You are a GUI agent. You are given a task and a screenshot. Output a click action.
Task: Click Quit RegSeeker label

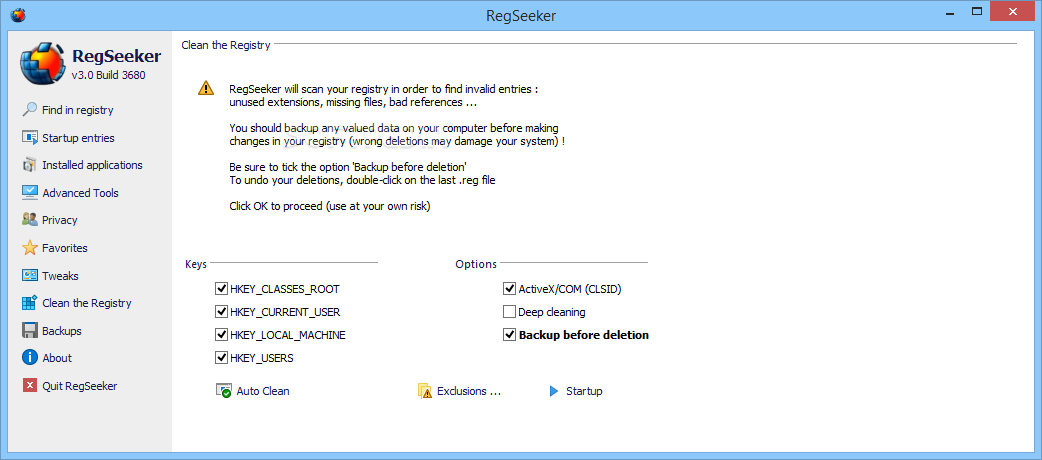pyautogui.click(x=80, y=386)
